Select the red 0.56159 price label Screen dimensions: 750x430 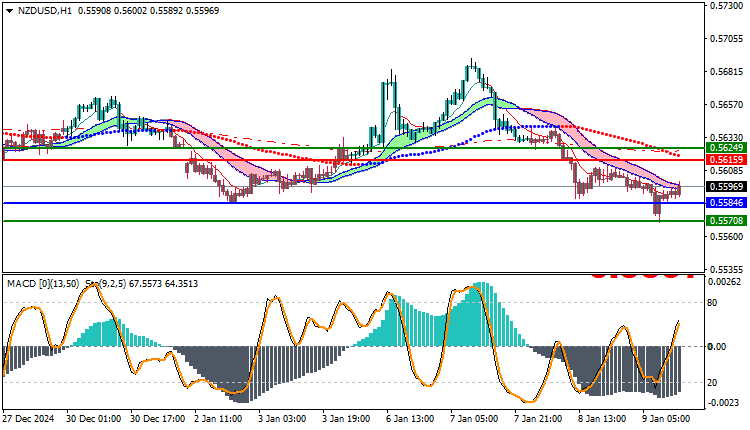(727, 160)
